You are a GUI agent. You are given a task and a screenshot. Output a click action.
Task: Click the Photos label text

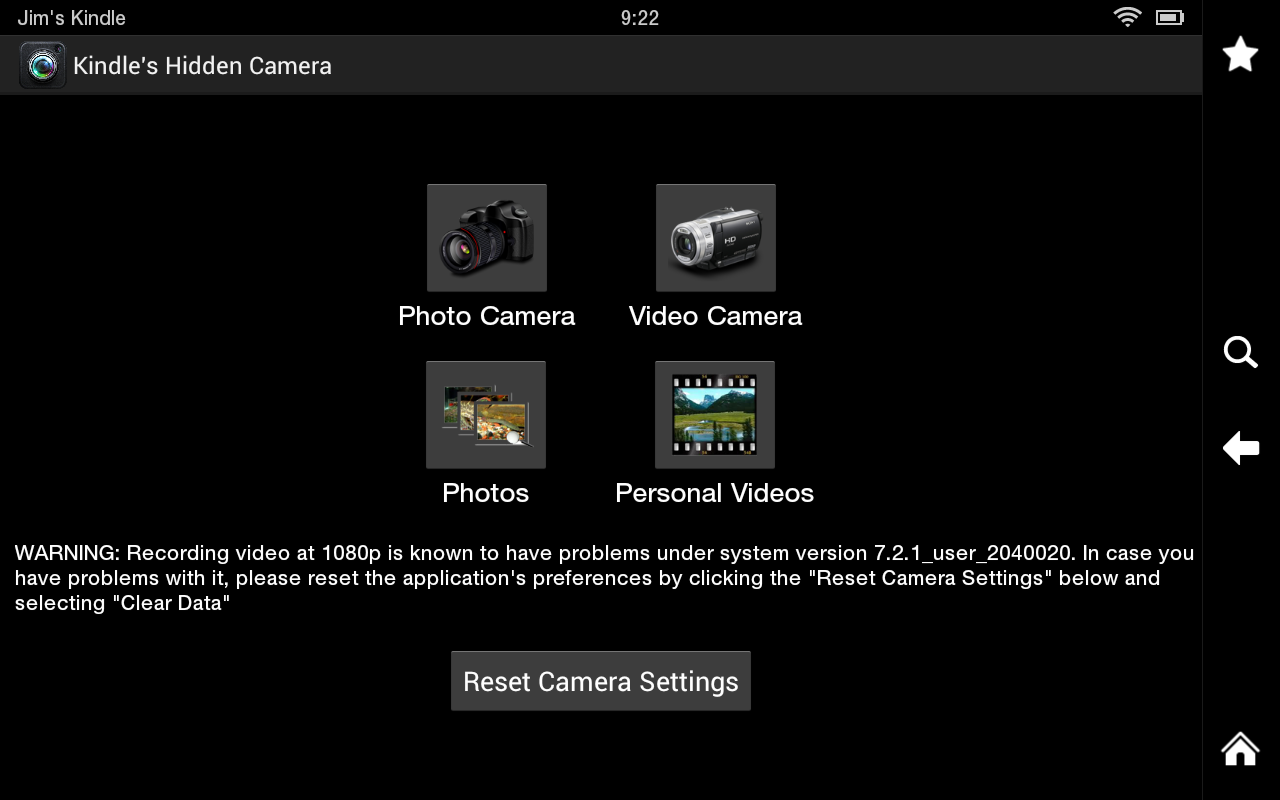[x=485, y=492]
